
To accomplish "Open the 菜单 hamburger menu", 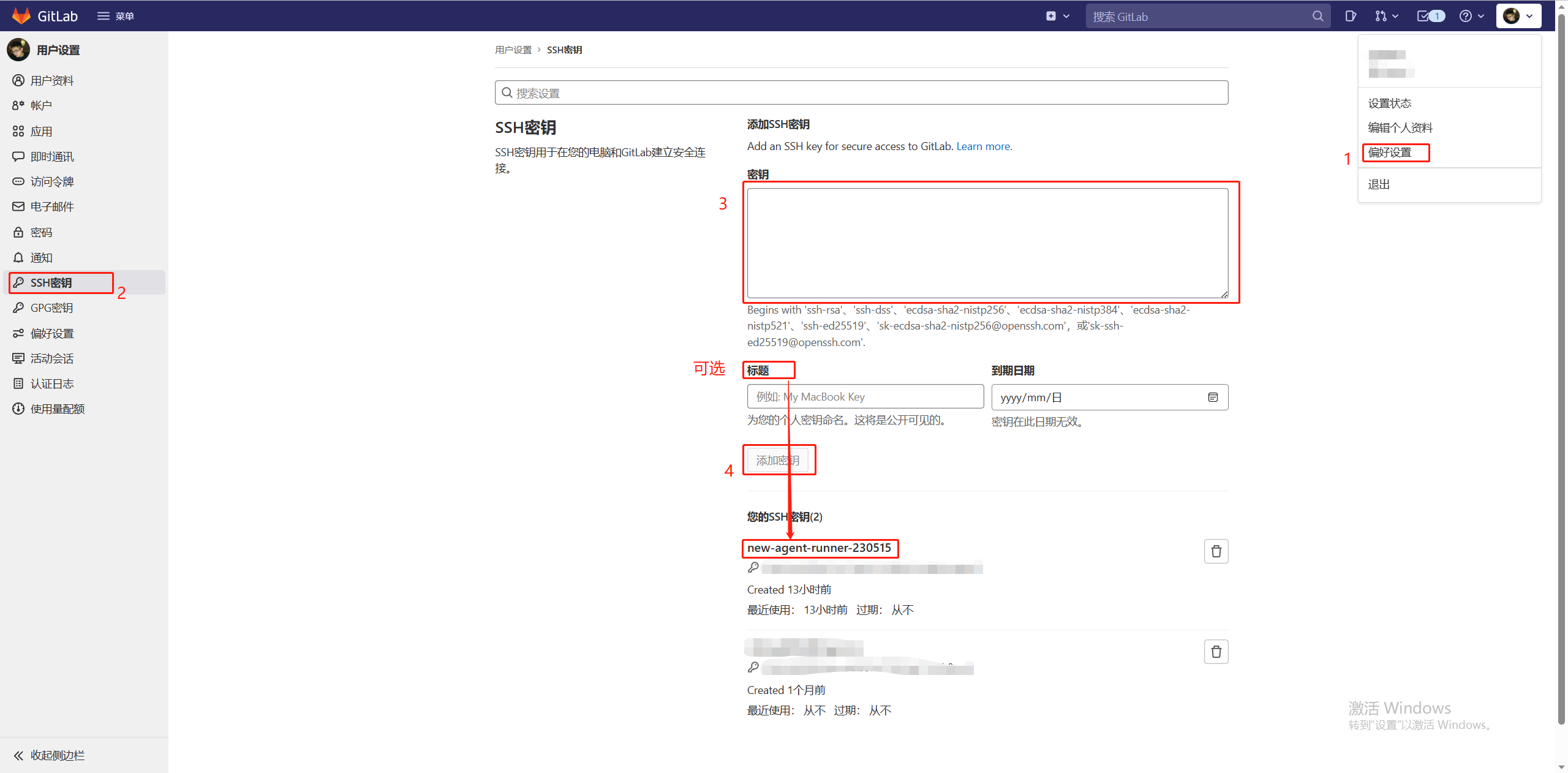I will 115,17.
